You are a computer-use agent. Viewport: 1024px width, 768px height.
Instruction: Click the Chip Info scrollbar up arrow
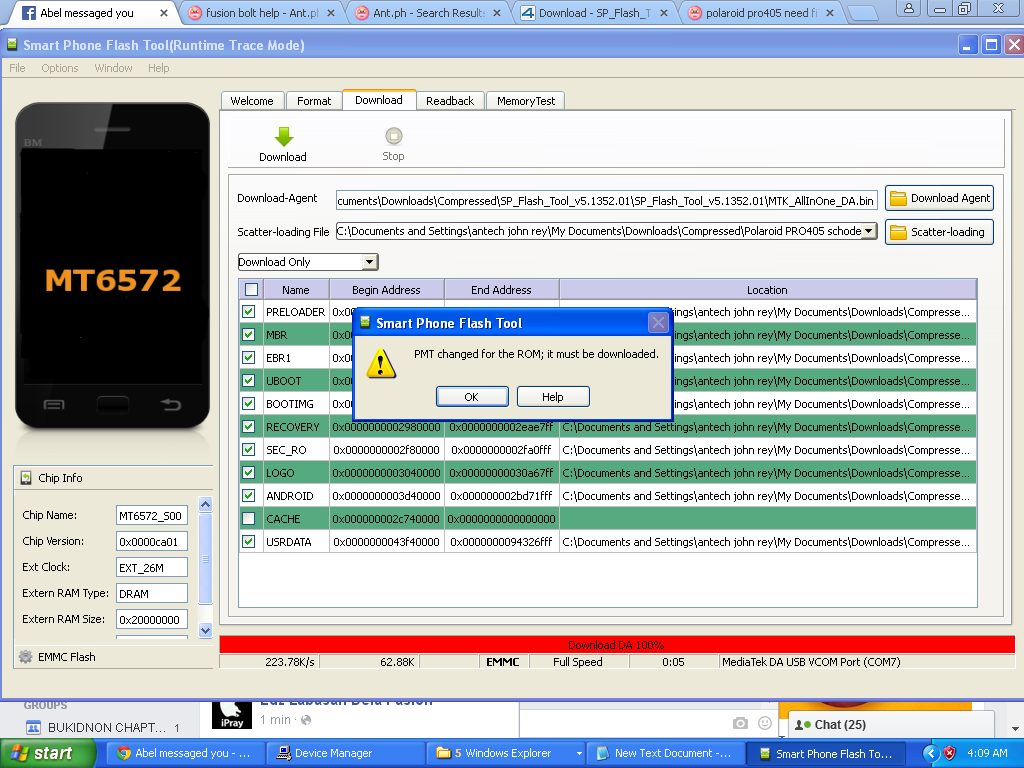(205, 504)
